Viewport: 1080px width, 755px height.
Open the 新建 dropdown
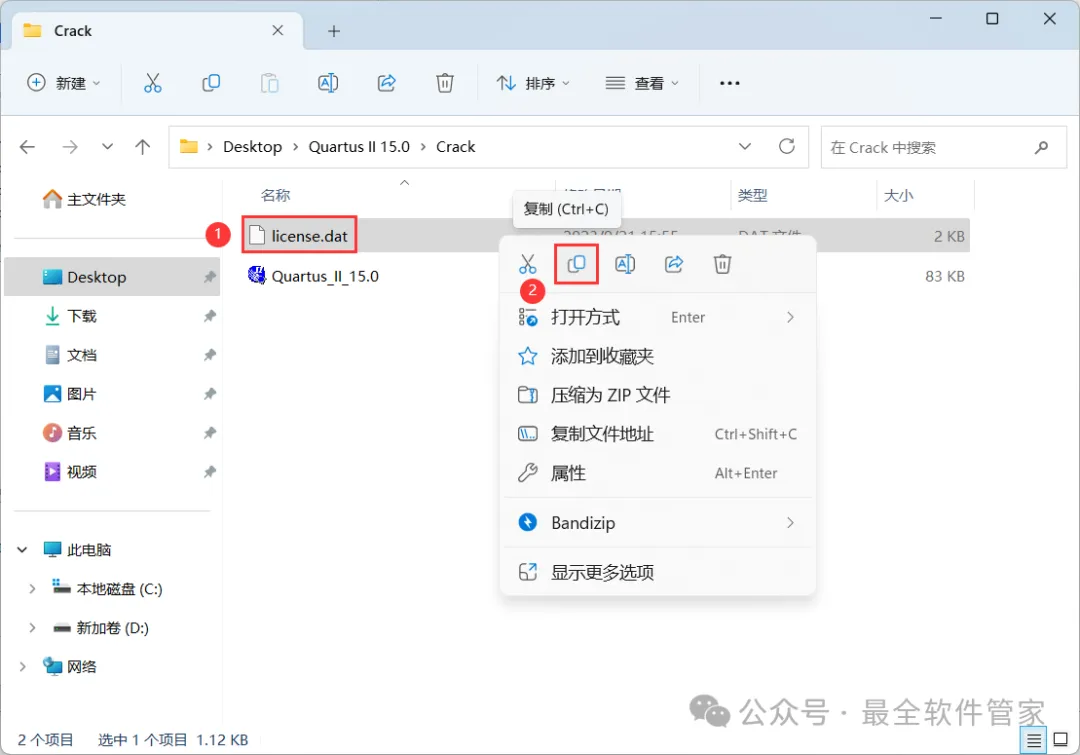point(63,83)
